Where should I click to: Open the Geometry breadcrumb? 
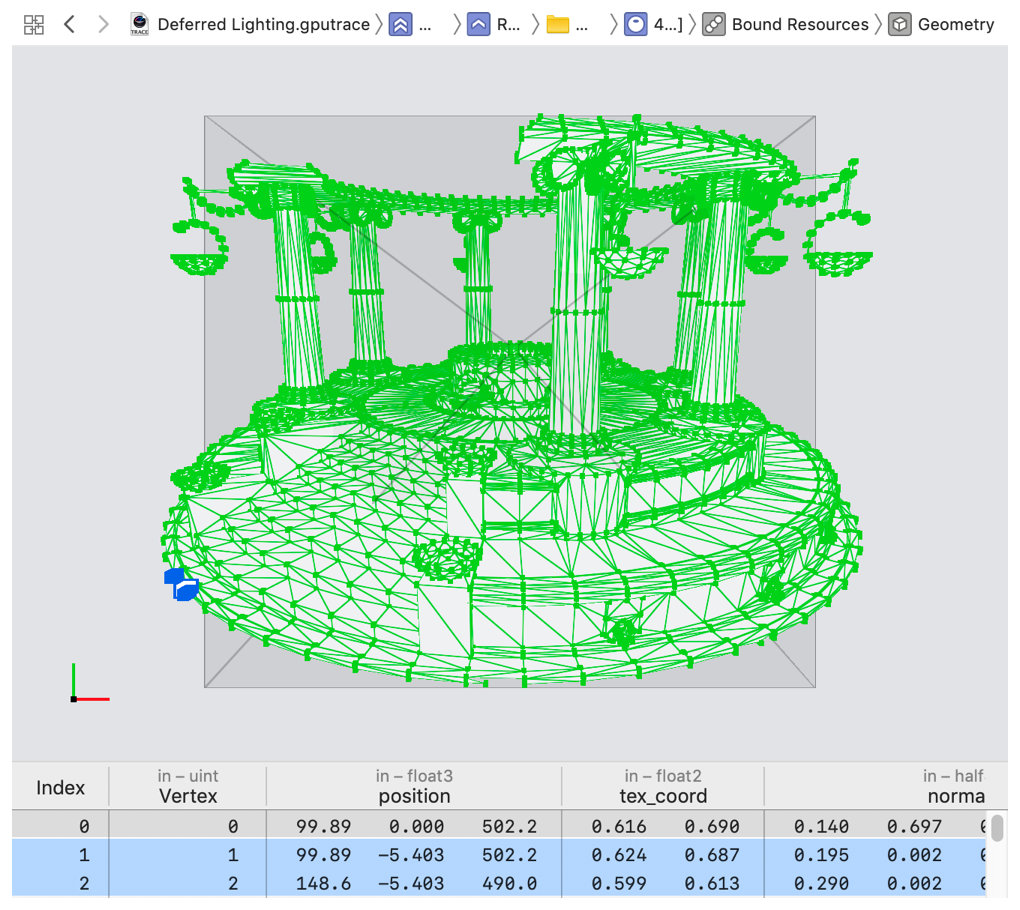(x=956, y=25)
